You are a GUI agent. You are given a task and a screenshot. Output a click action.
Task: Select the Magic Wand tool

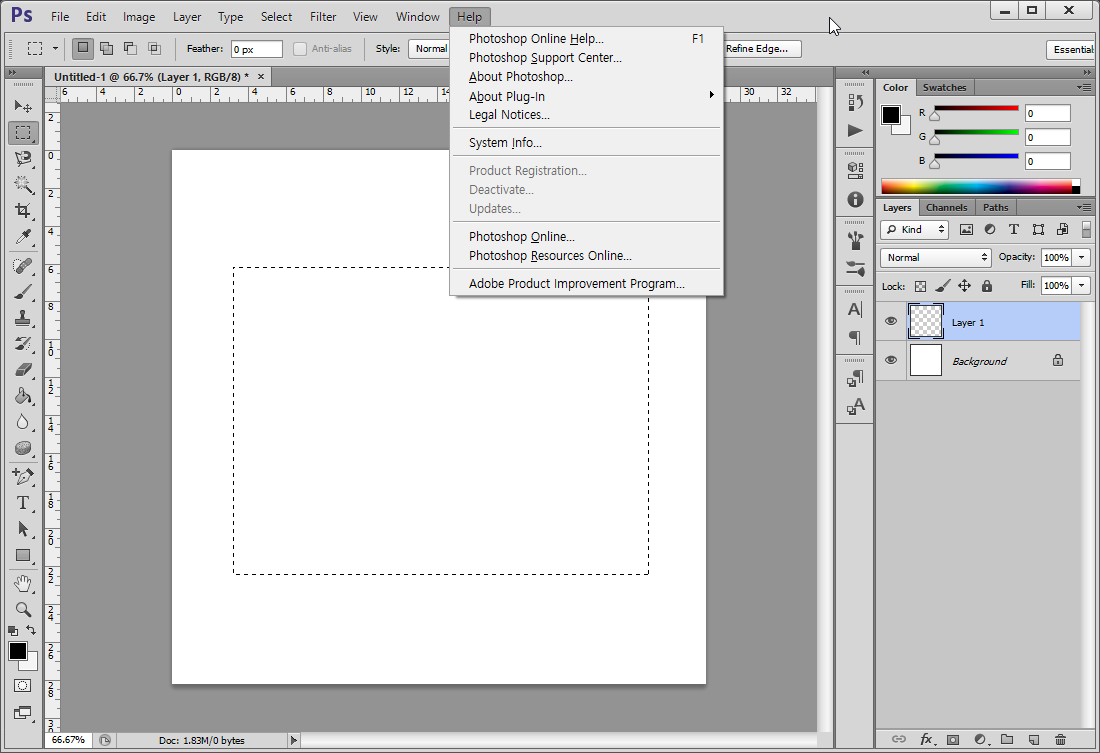tap(23, 185)
